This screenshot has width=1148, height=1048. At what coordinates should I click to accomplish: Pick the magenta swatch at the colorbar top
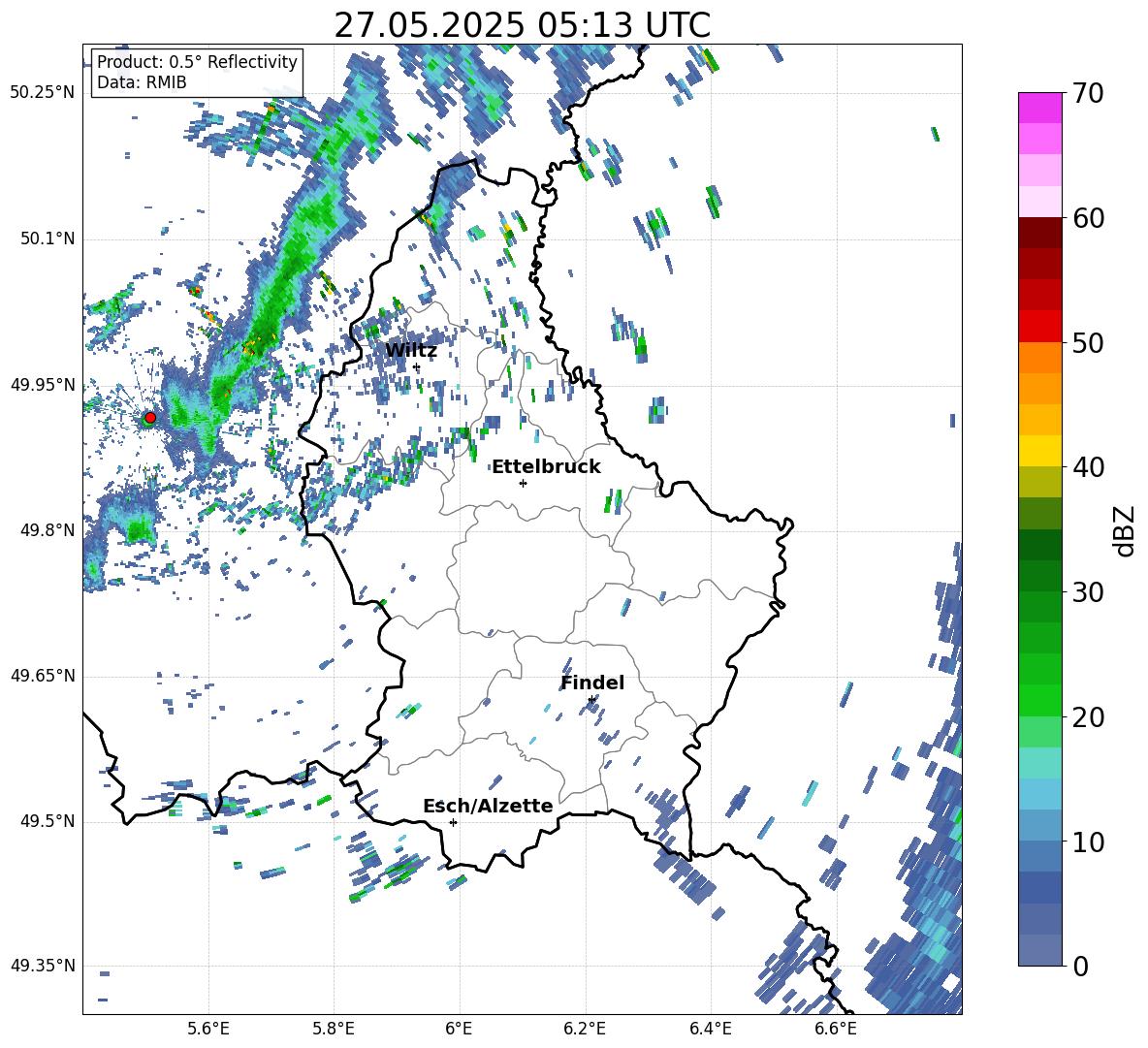(1039, 108)
